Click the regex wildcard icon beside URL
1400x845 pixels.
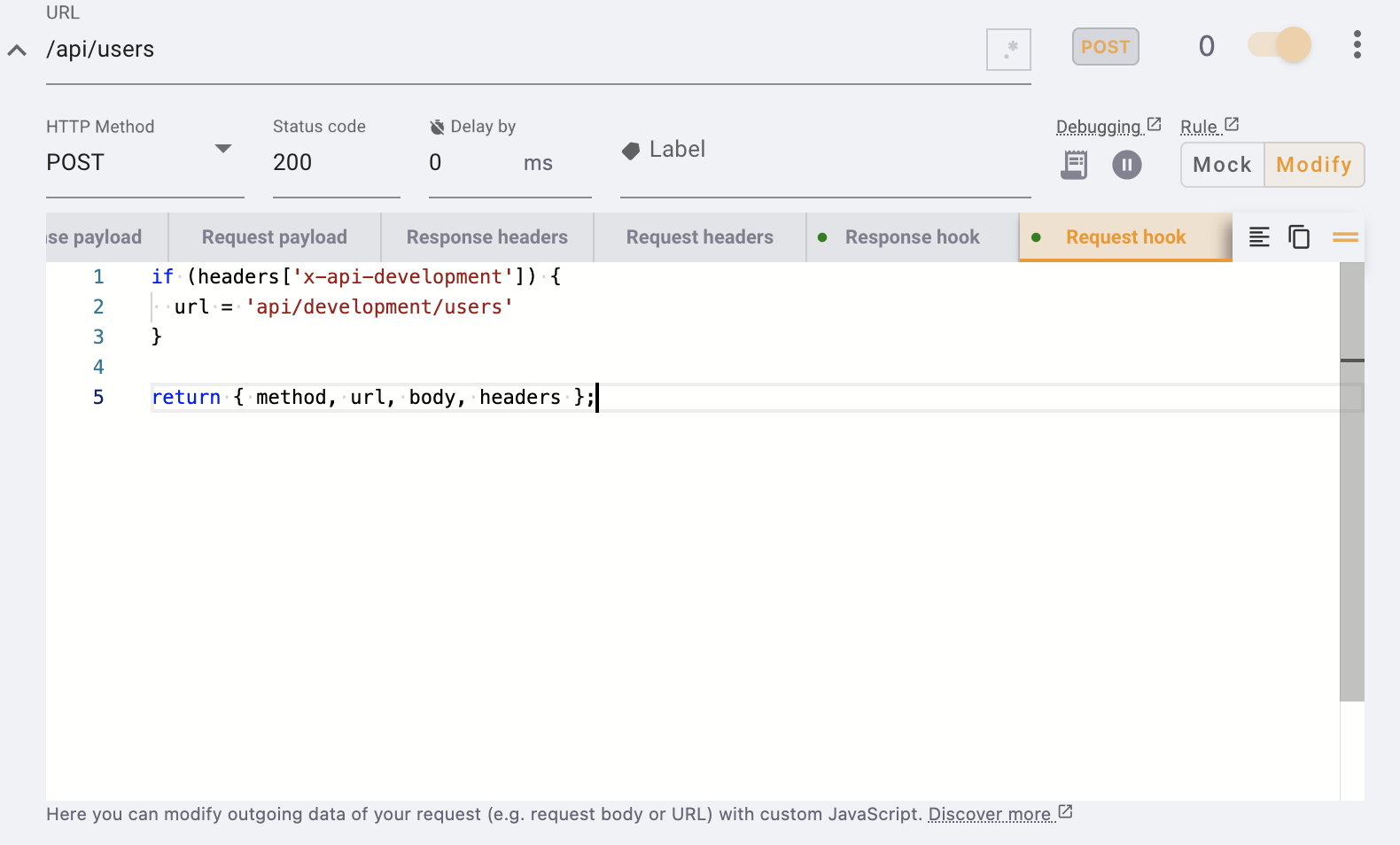[x=1008, y=50]
